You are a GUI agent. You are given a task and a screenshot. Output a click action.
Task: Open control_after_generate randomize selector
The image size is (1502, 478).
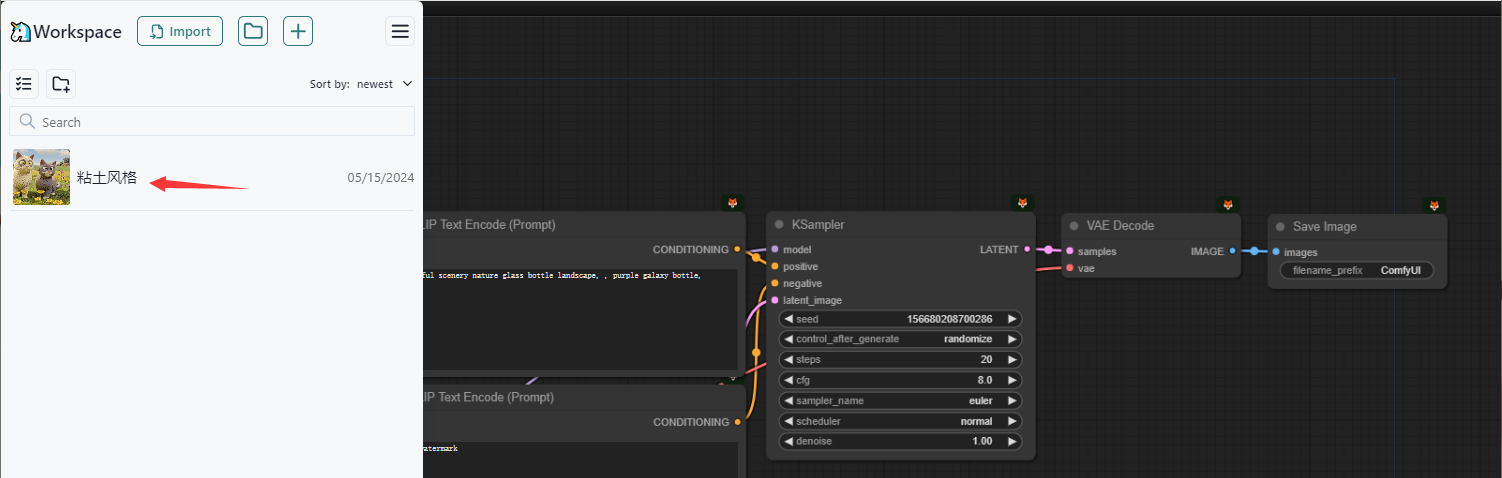pos(900,339)
